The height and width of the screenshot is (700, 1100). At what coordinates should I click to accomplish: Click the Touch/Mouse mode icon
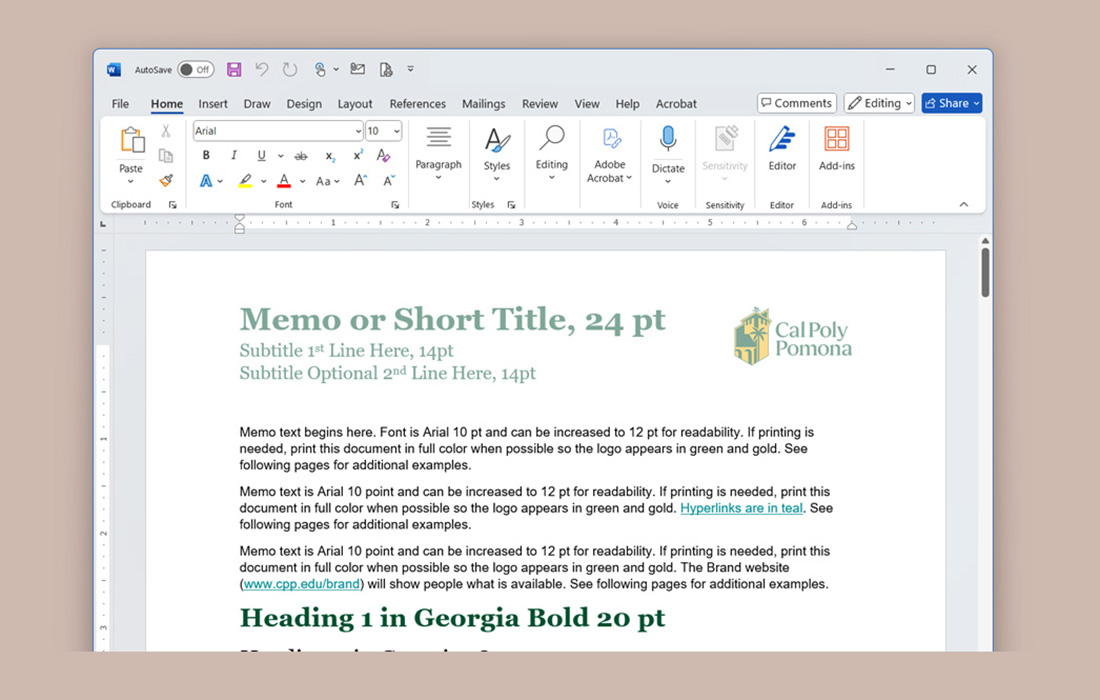tap(320, 69)
